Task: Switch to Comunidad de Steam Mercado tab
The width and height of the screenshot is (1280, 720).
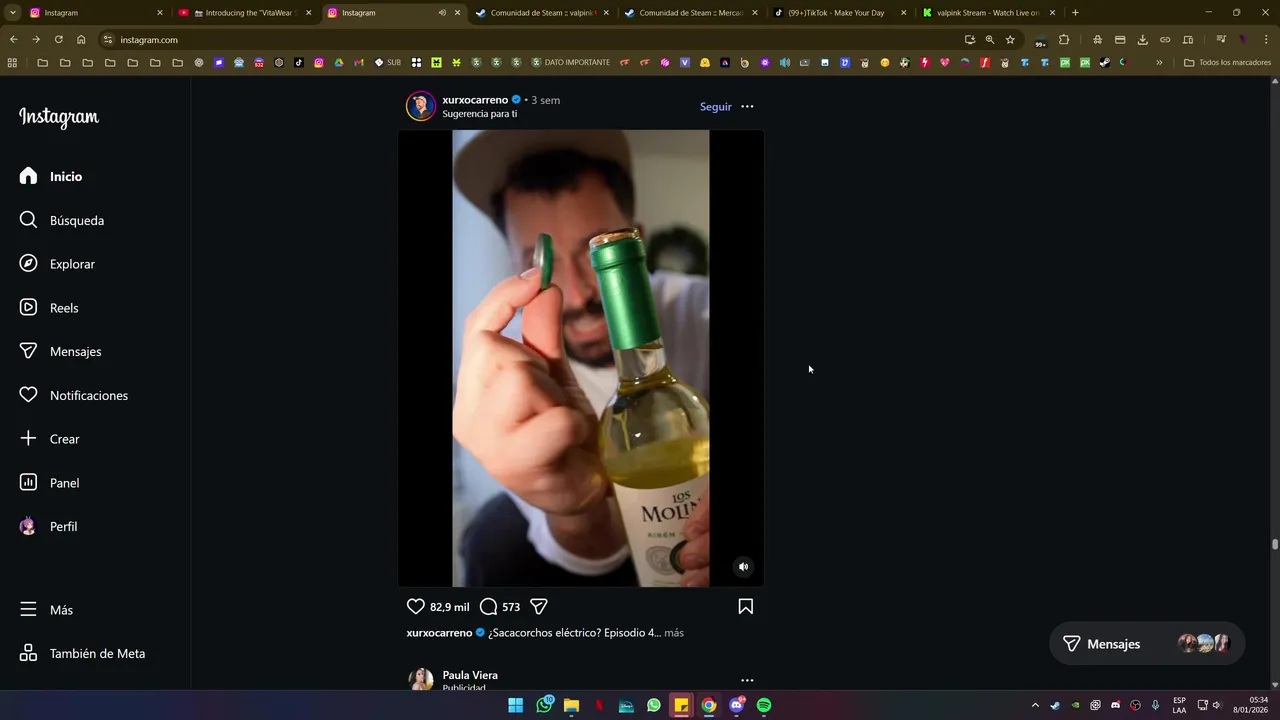Action: [x=691, y=13]
